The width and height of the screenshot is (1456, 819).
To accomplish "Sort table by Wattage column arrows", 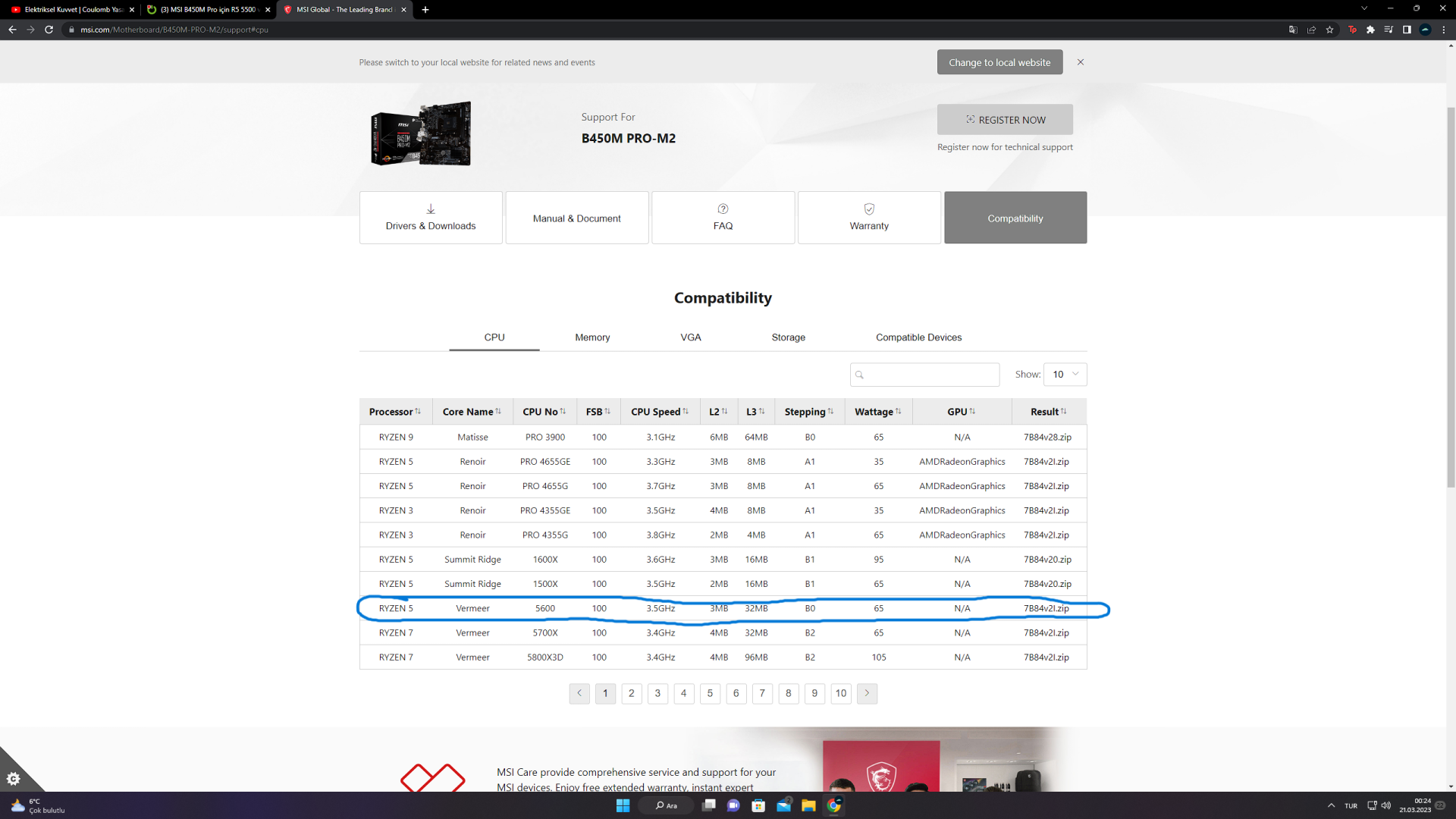I will click(898, 411).
